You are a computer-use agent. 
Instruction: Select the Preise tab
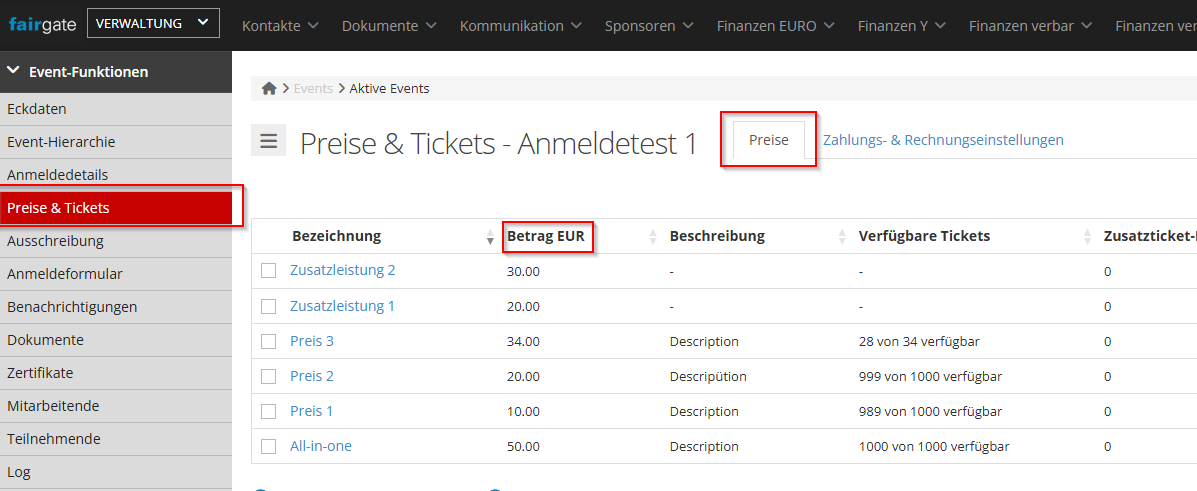769,140
